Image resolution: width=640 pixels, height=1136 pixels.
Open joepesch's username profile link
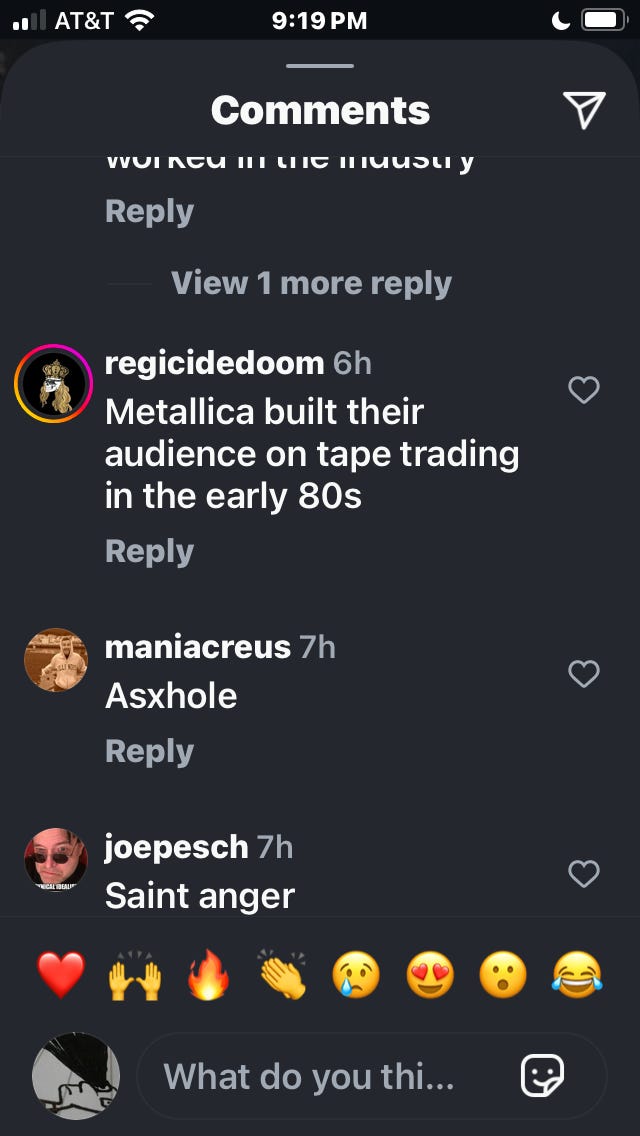[x=176, y=846]
